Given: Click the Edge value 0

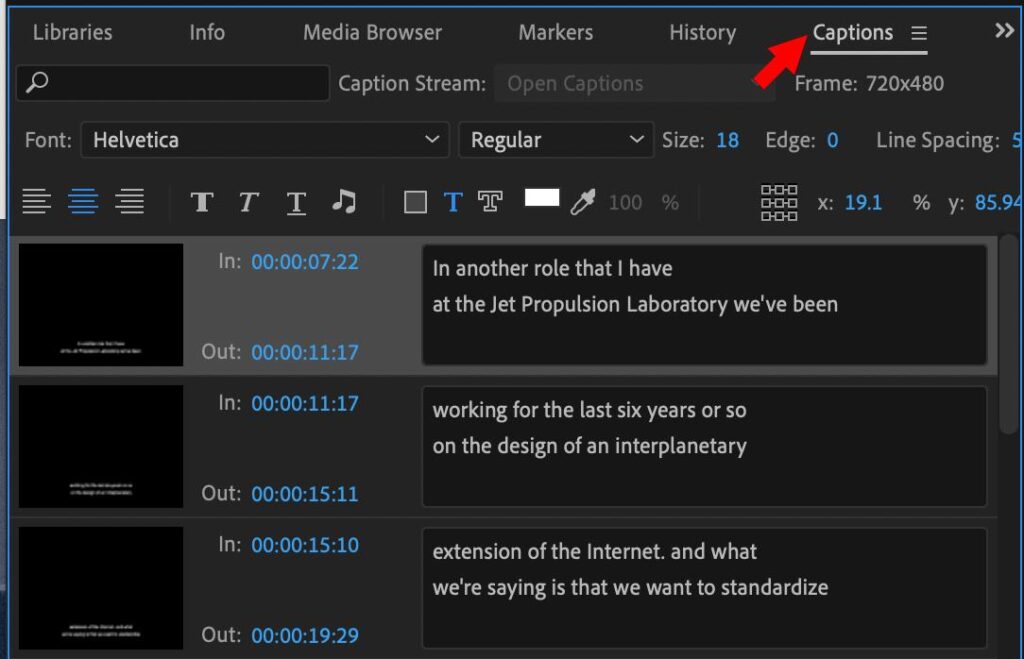Looking at the screenshot, I should coord(833,140).
